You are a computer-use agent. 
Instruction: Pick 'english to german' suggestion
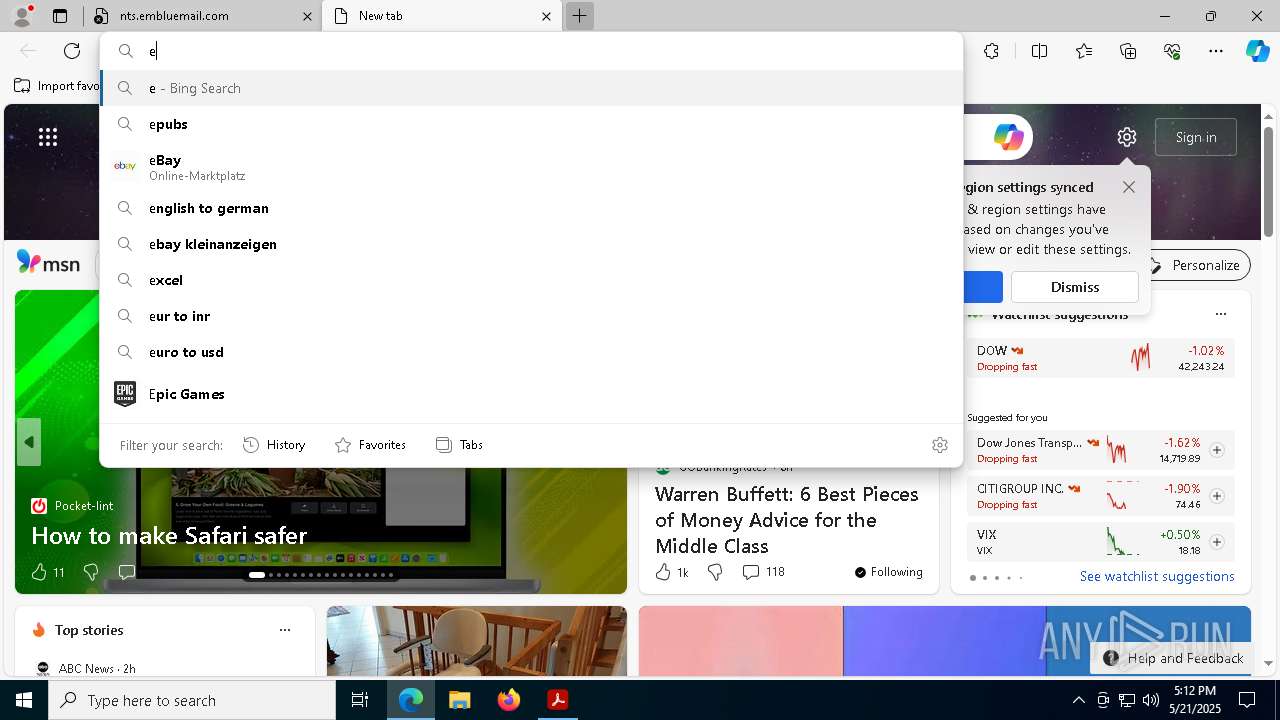click(531, 208)
